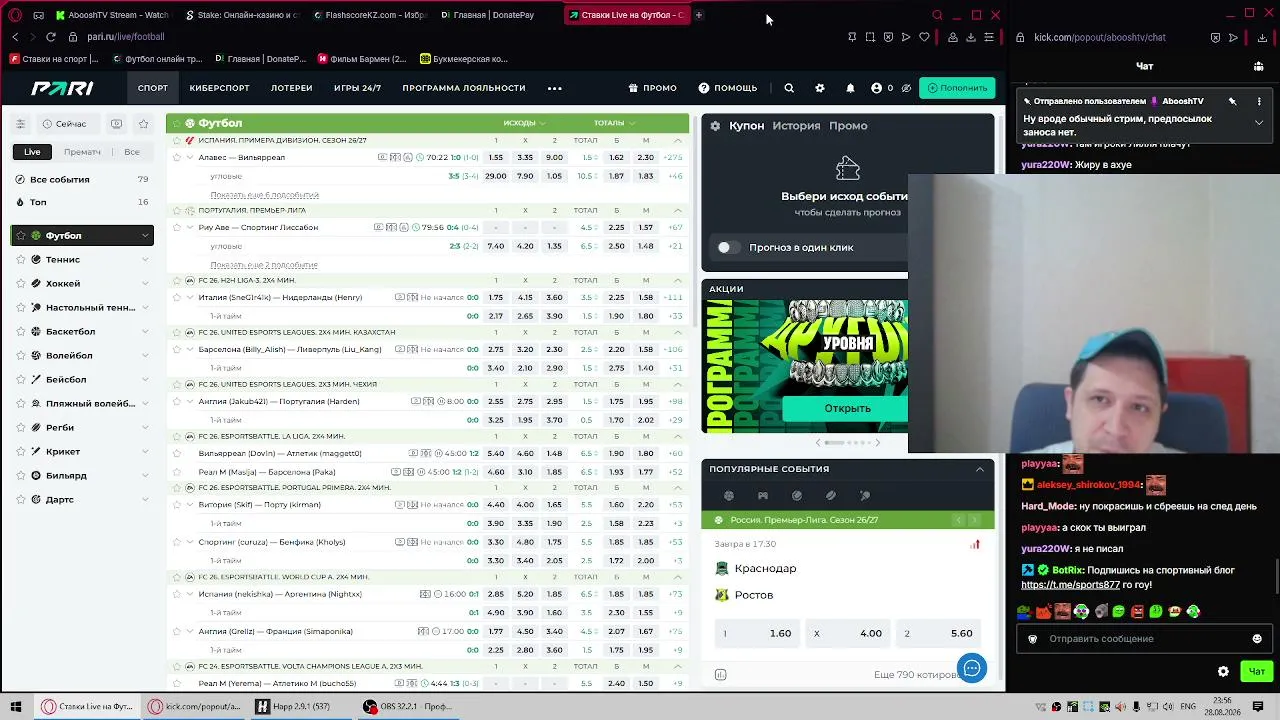This screenshot has height=720, width=1280.
Task: Open the site search magnifier in PARI header
Action: (789, 88)
